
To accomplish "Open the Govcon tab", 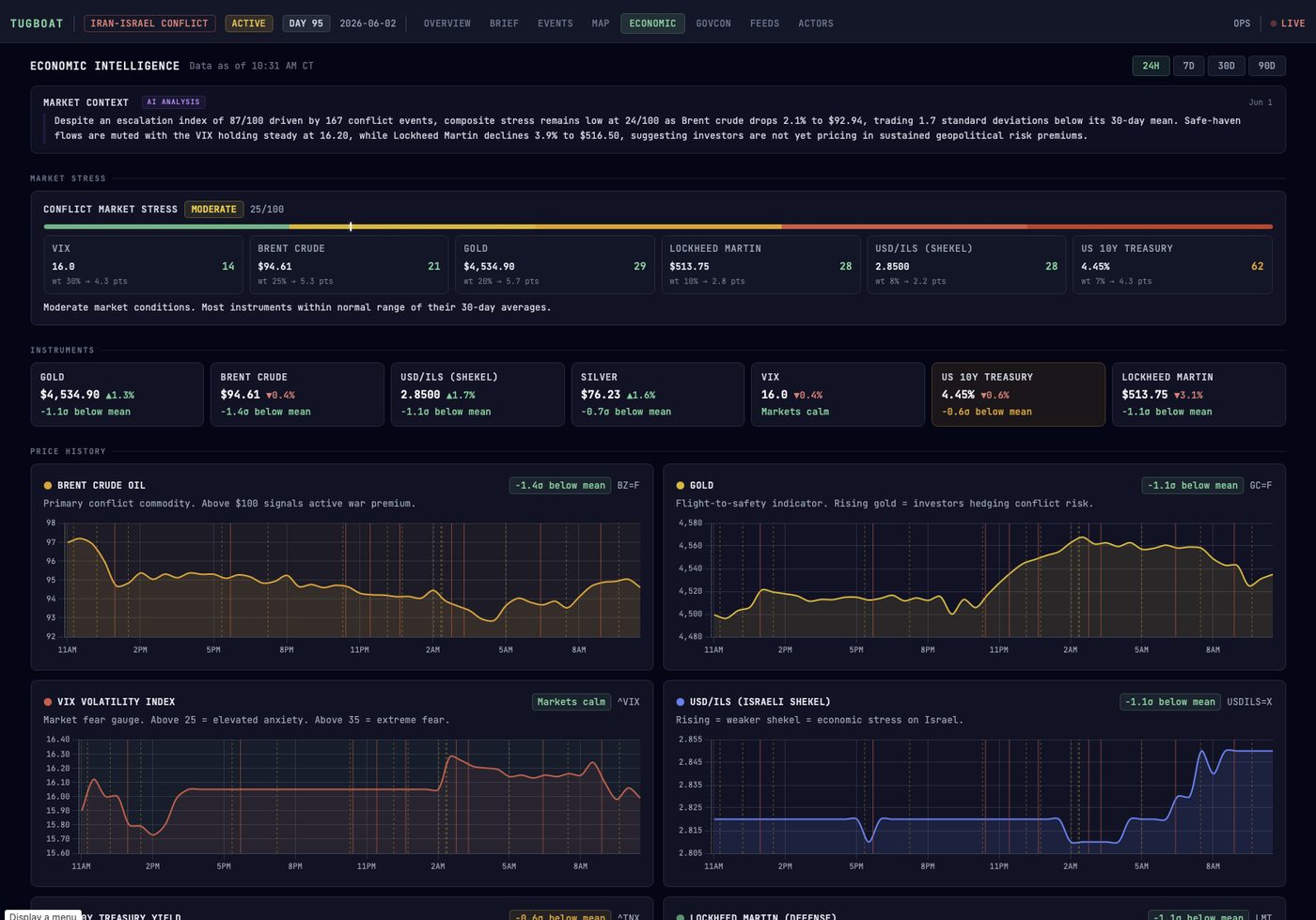I will click(x=713, y=23).
